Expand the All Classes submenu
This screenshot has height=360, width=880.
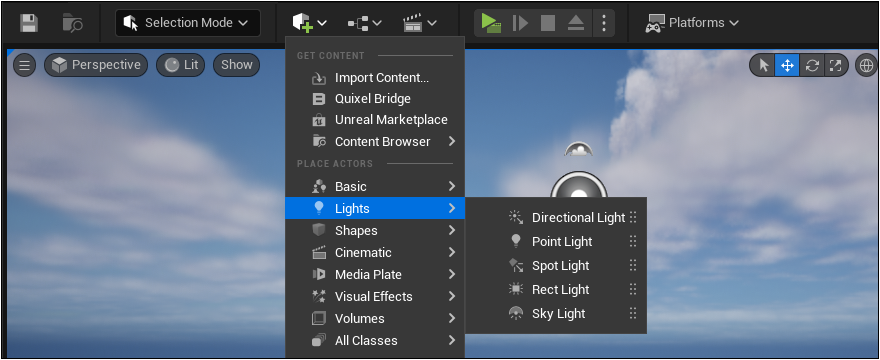[x=375, y=340]
